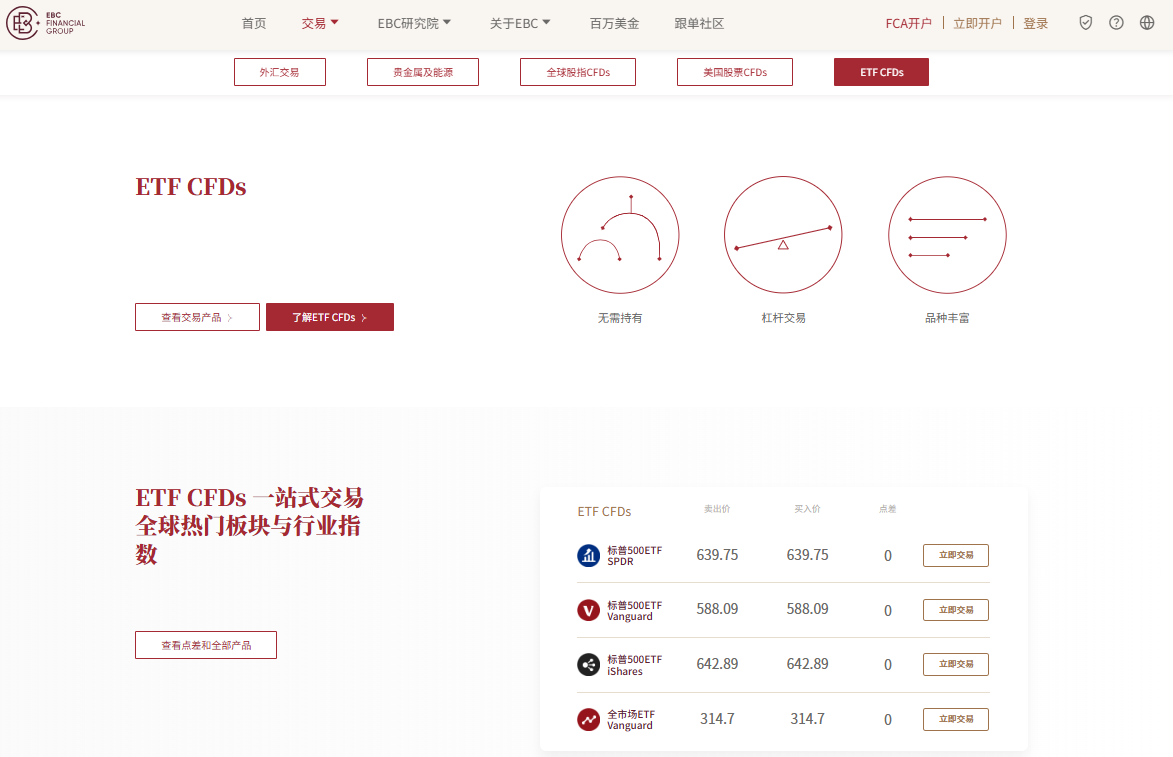The image size is (1173, 757).
Task: Switch to the 外汇交易 tab
Action: [x=280, y=72]
